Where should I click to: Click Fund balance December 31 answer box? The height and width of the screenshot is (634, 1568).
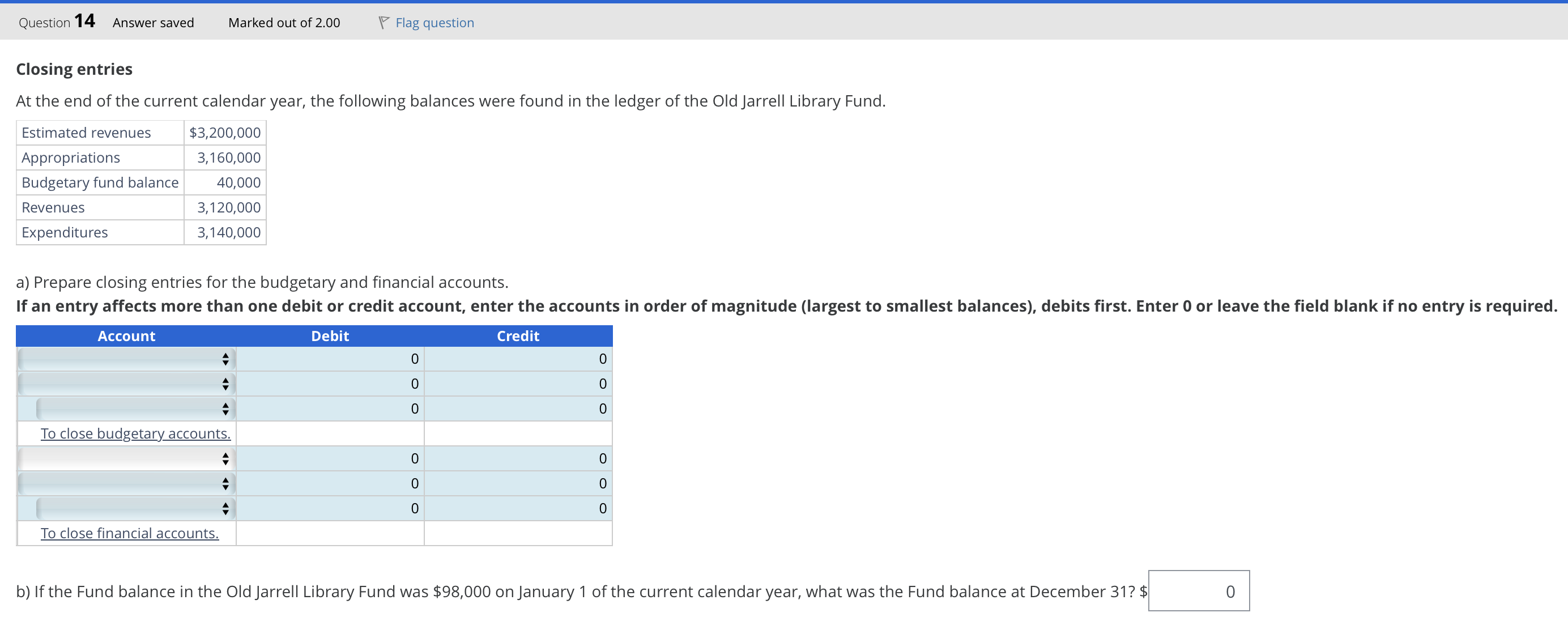point(1199,591)
